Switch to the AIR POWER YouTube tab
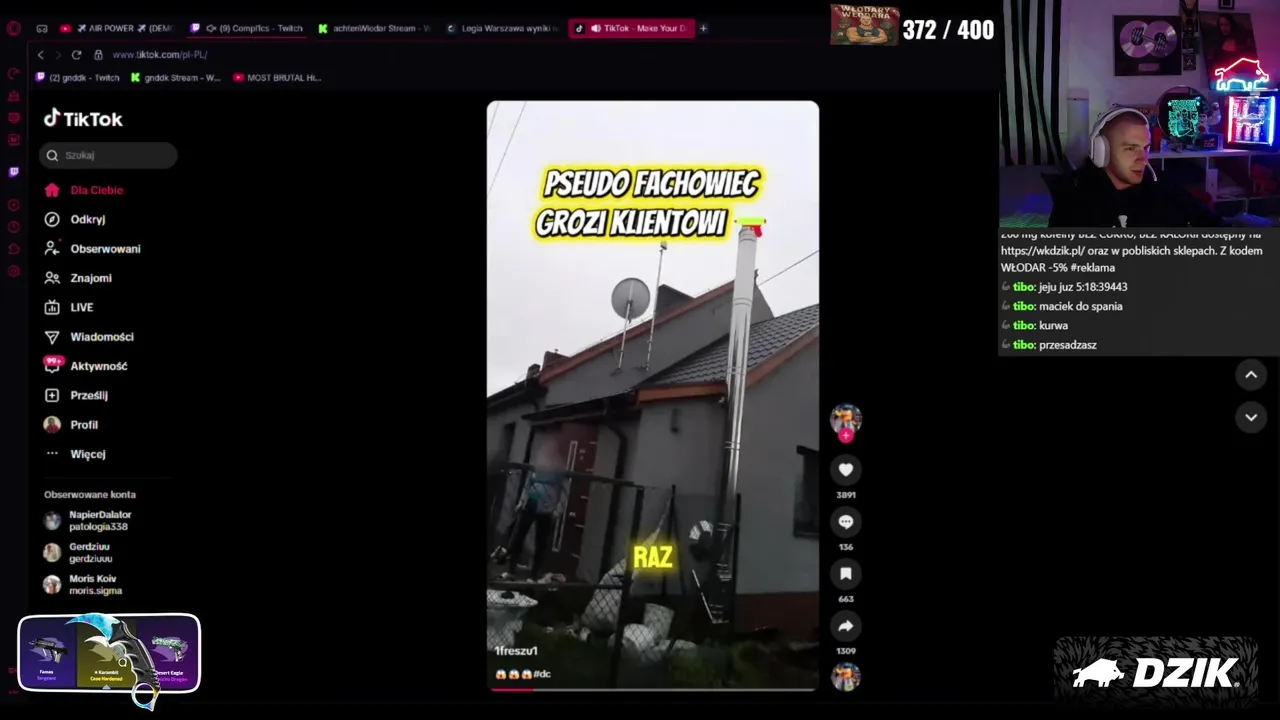The height and width of the screenshot is (720, 1280). 117,28
